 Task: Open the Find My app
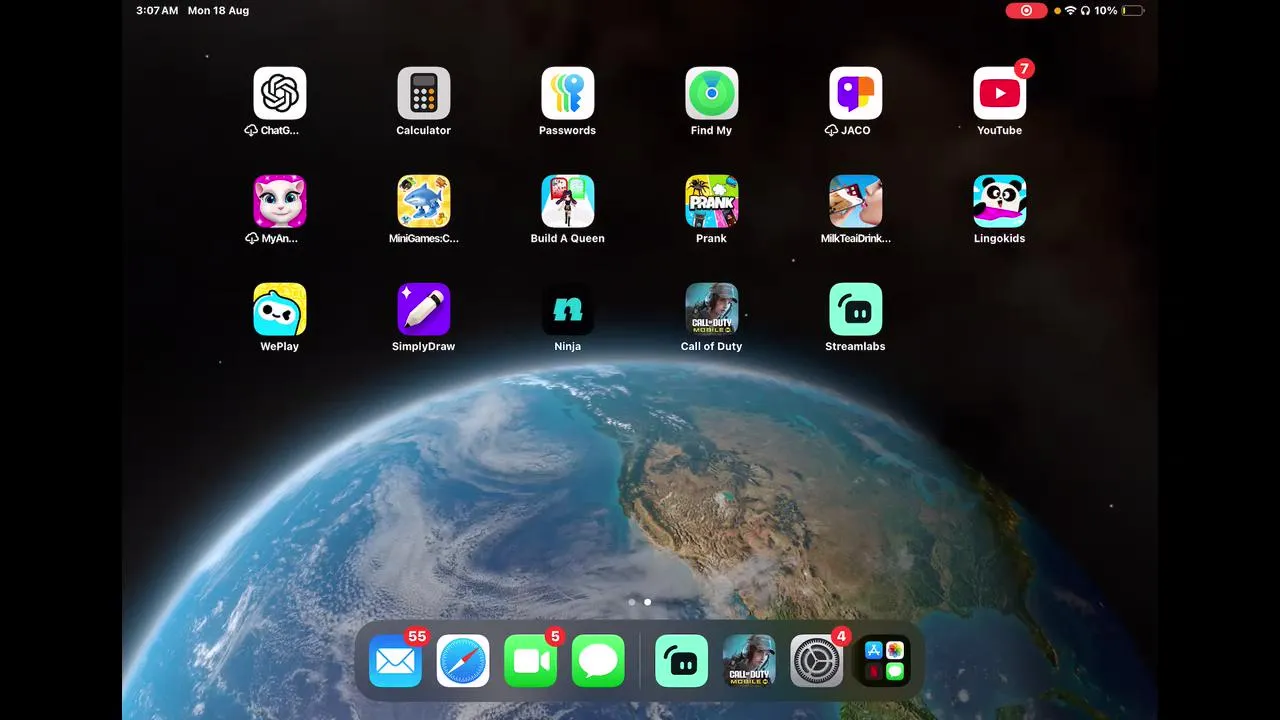[712, 93]
